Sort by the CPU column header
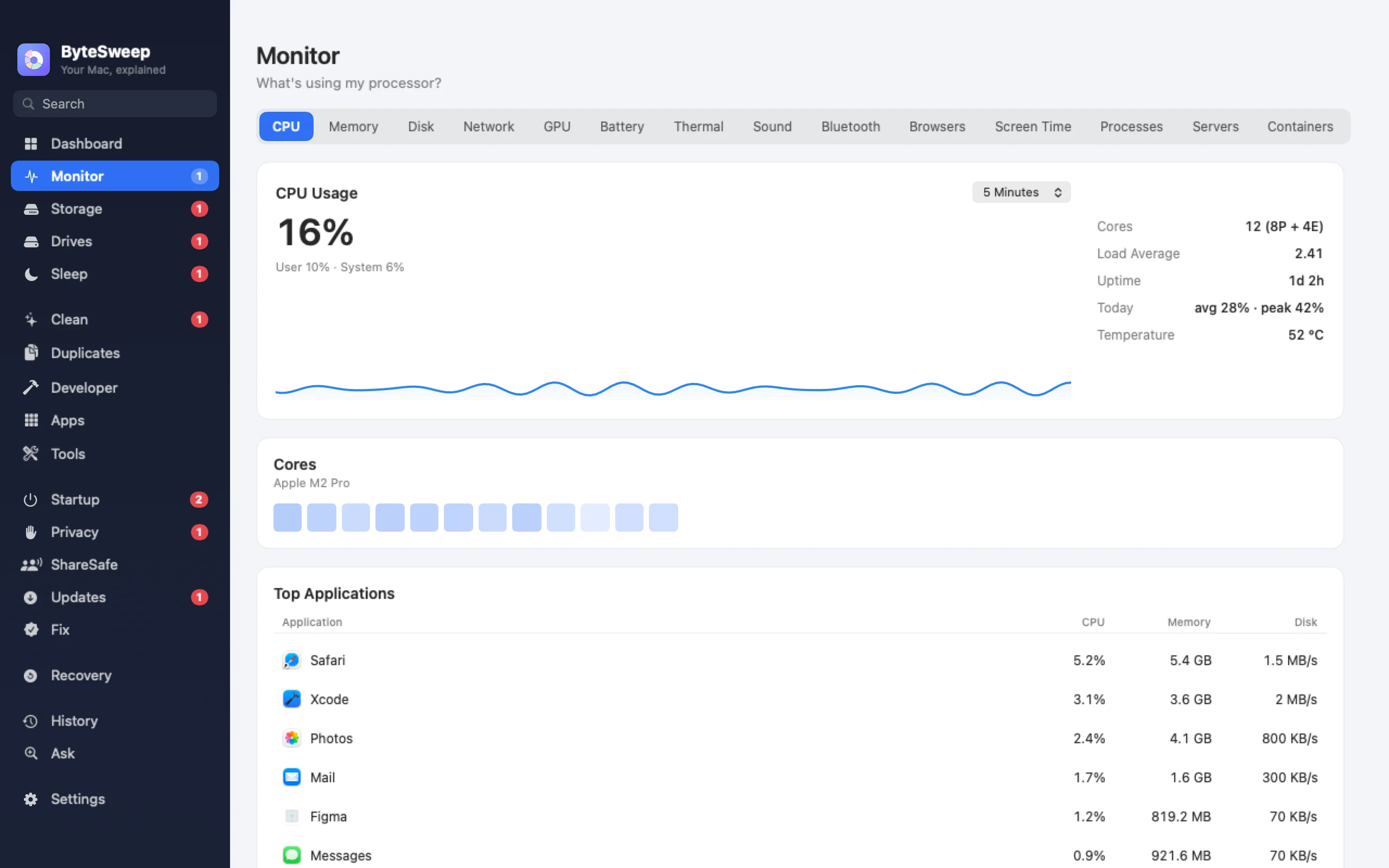Screen dimensions: 1389x868 click(1092, 622)
